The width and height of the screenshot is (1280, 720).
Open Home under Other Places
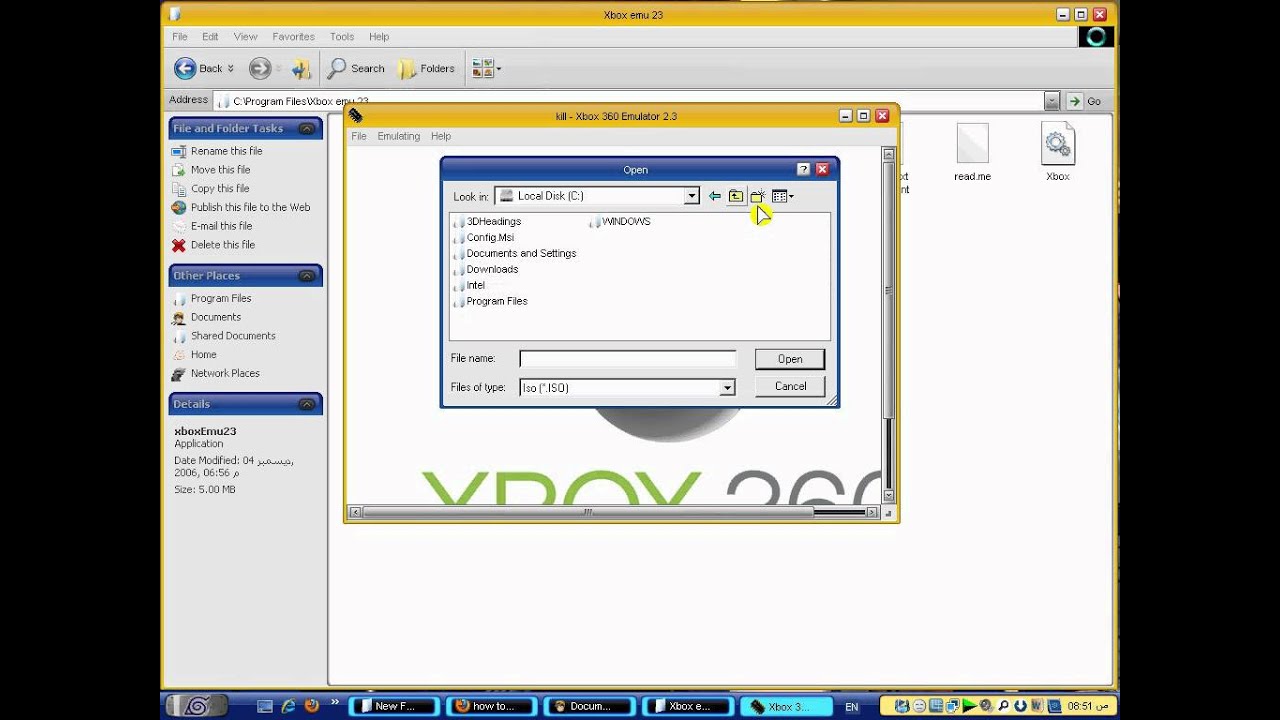coord(203,354)
